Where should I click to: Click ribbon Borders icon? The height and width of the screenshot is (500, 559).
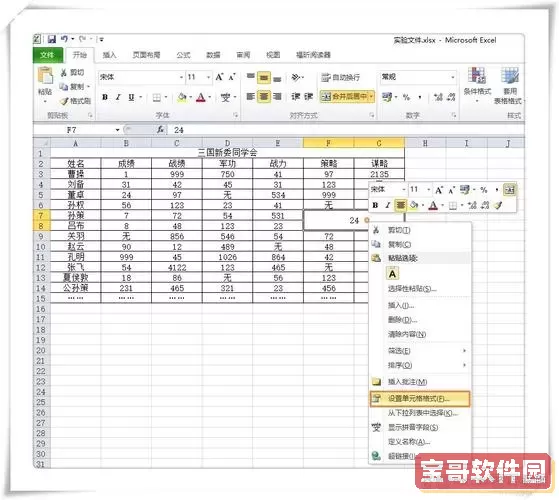tap(157, 97)
